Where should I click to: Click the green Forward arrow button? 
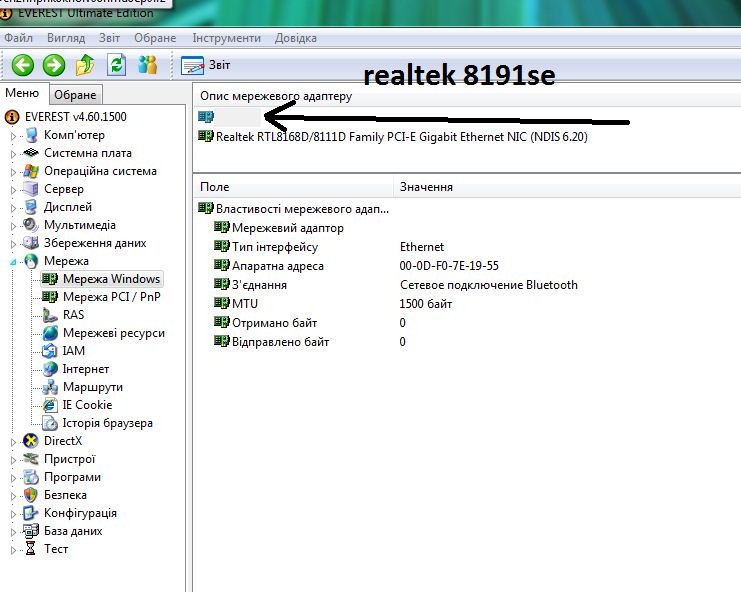[x=54, y=65]
